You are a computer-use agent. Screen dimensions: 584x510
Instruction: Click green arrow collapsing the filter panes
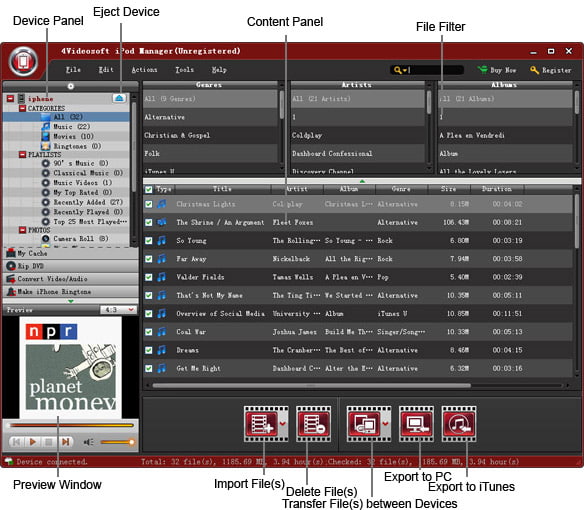(x=362, y=181)
